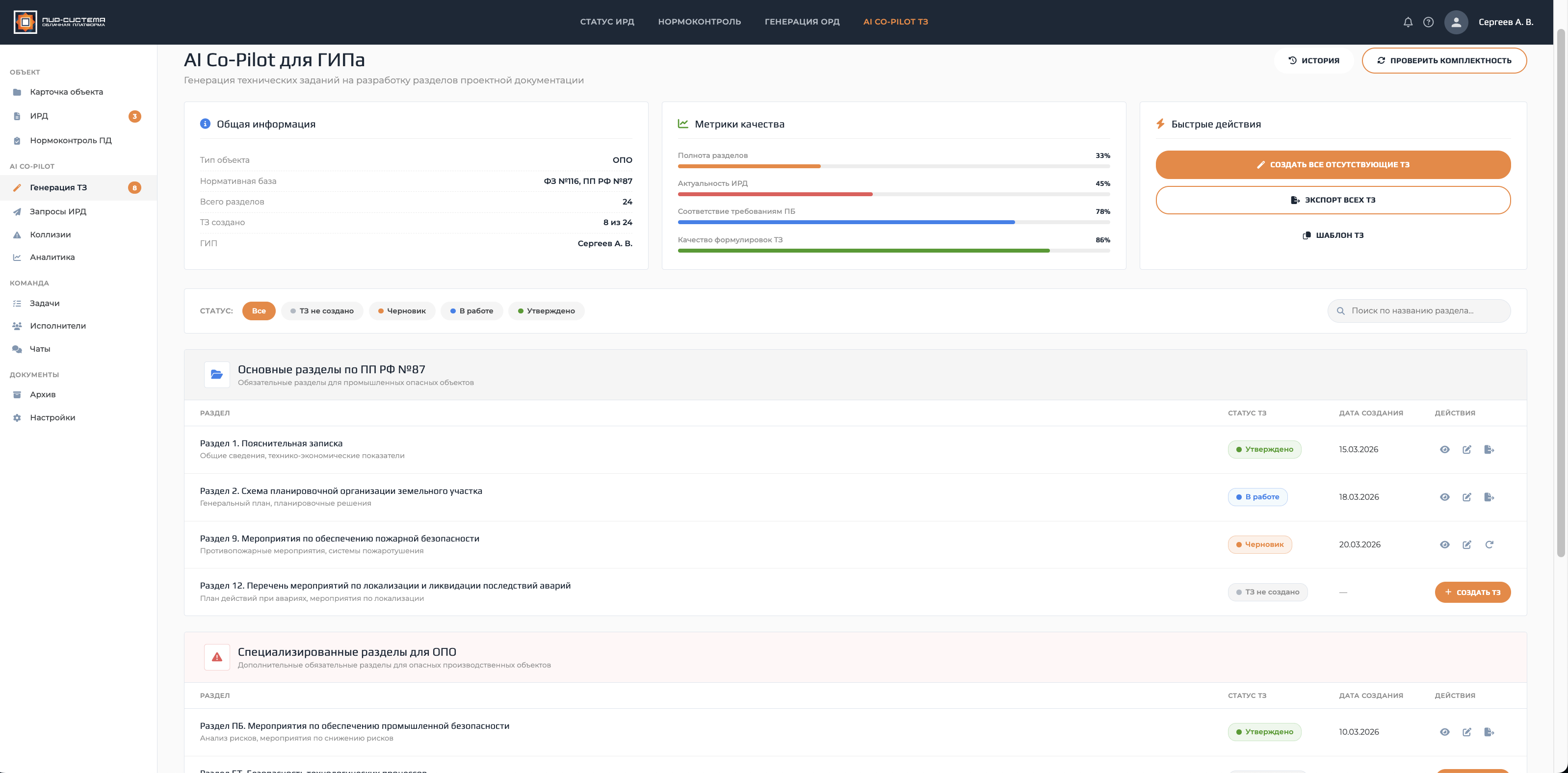1568x773 pixels.
Task: Click the Качество формулировок ТЗ progress bar
Action: (893, 250)
